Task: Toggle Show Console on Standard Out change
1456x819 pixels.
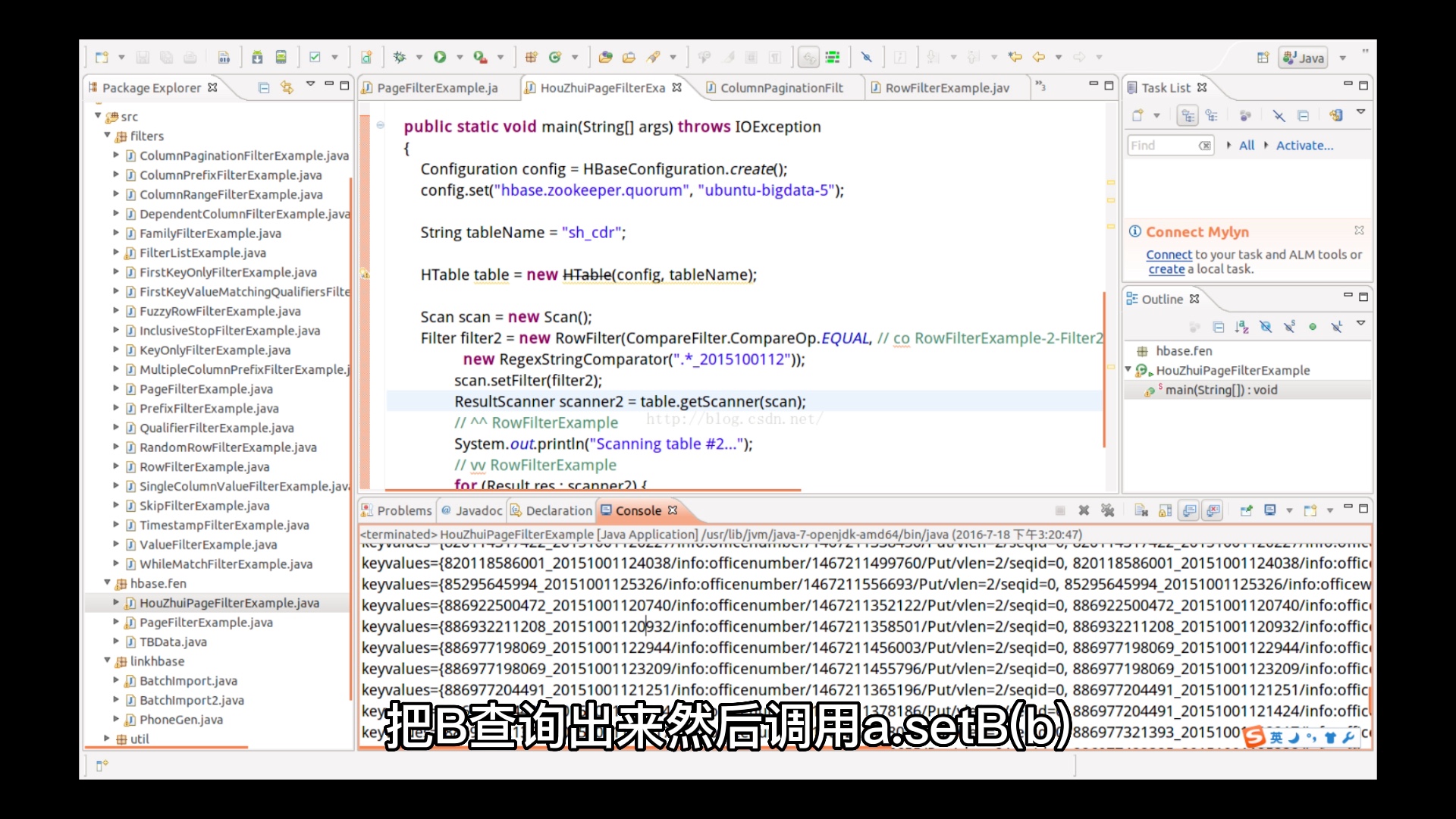Action: tap(1189, 510)
